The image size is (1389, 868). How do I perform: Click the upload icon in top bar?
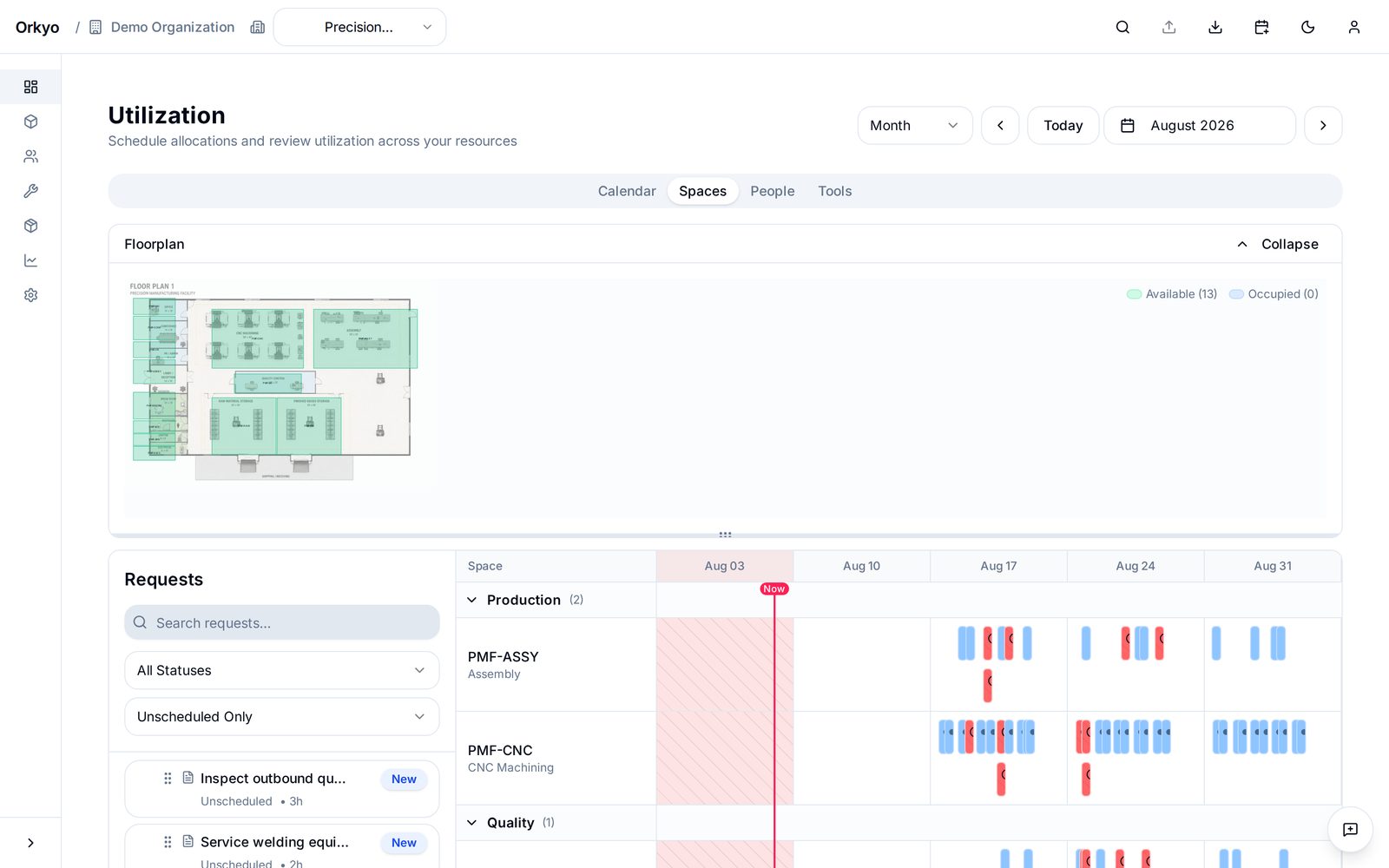click(x=1169, y=27)
